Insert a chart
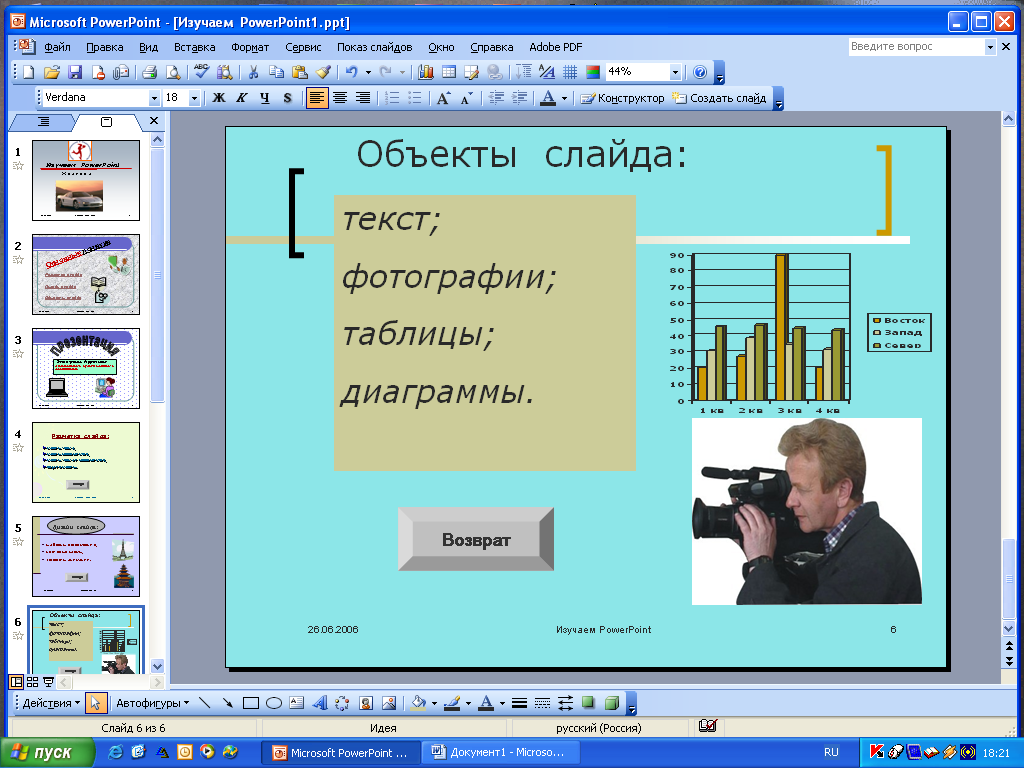 click(x=426, y=72)
